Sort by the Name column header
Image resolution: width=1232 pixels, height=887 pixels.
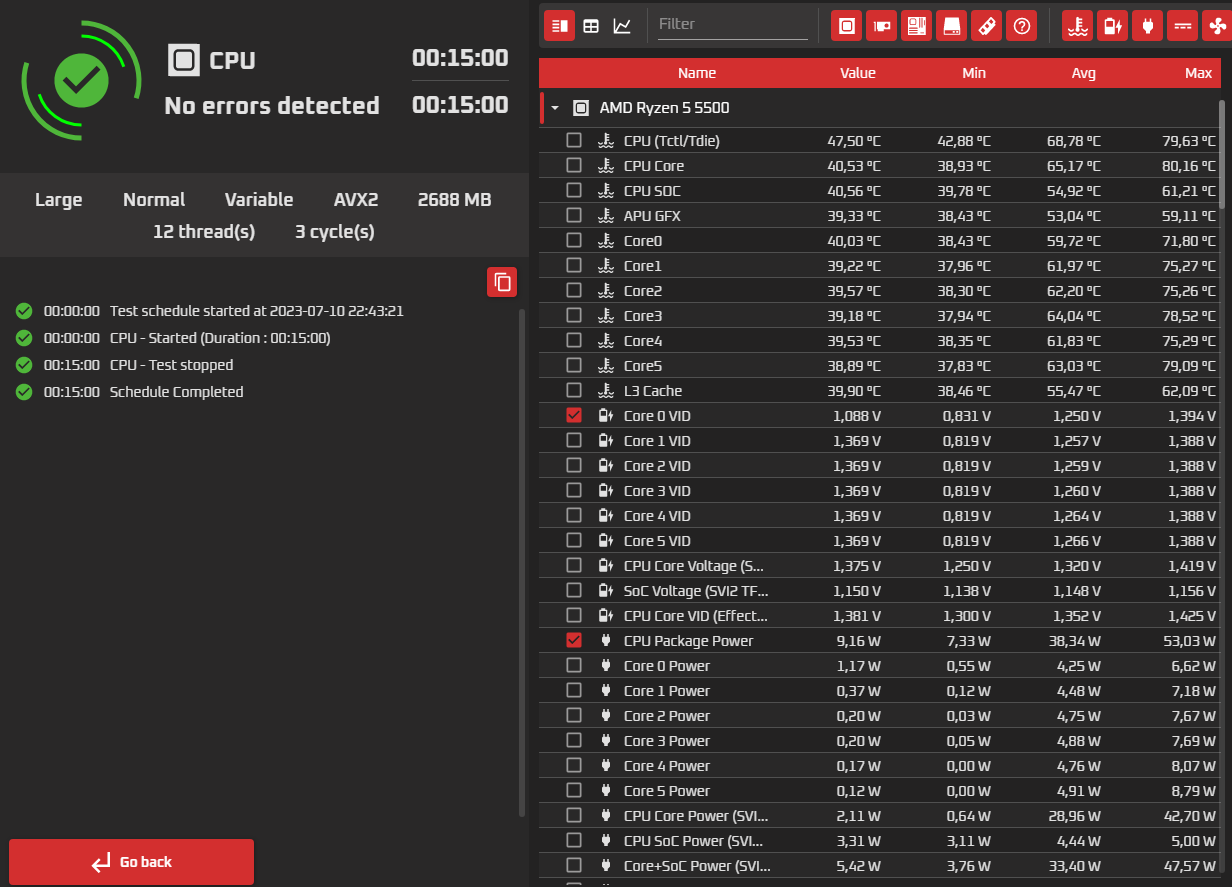point(697,72)
